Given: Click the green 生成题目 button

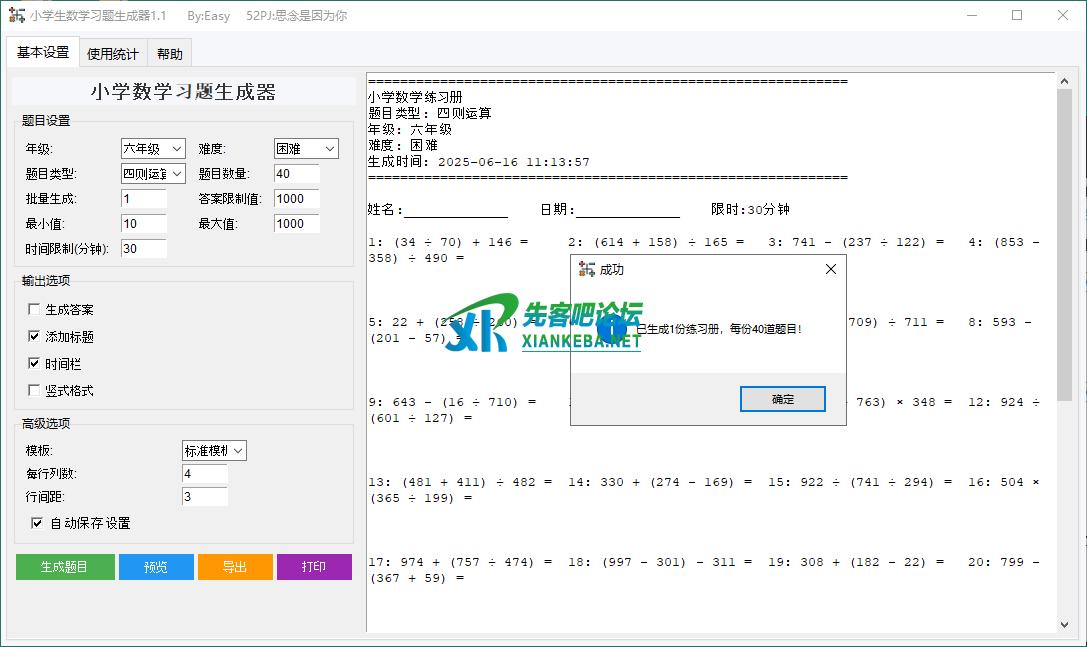Looking at the screenshot, I should pyautogui.click(x=65, y=567).
